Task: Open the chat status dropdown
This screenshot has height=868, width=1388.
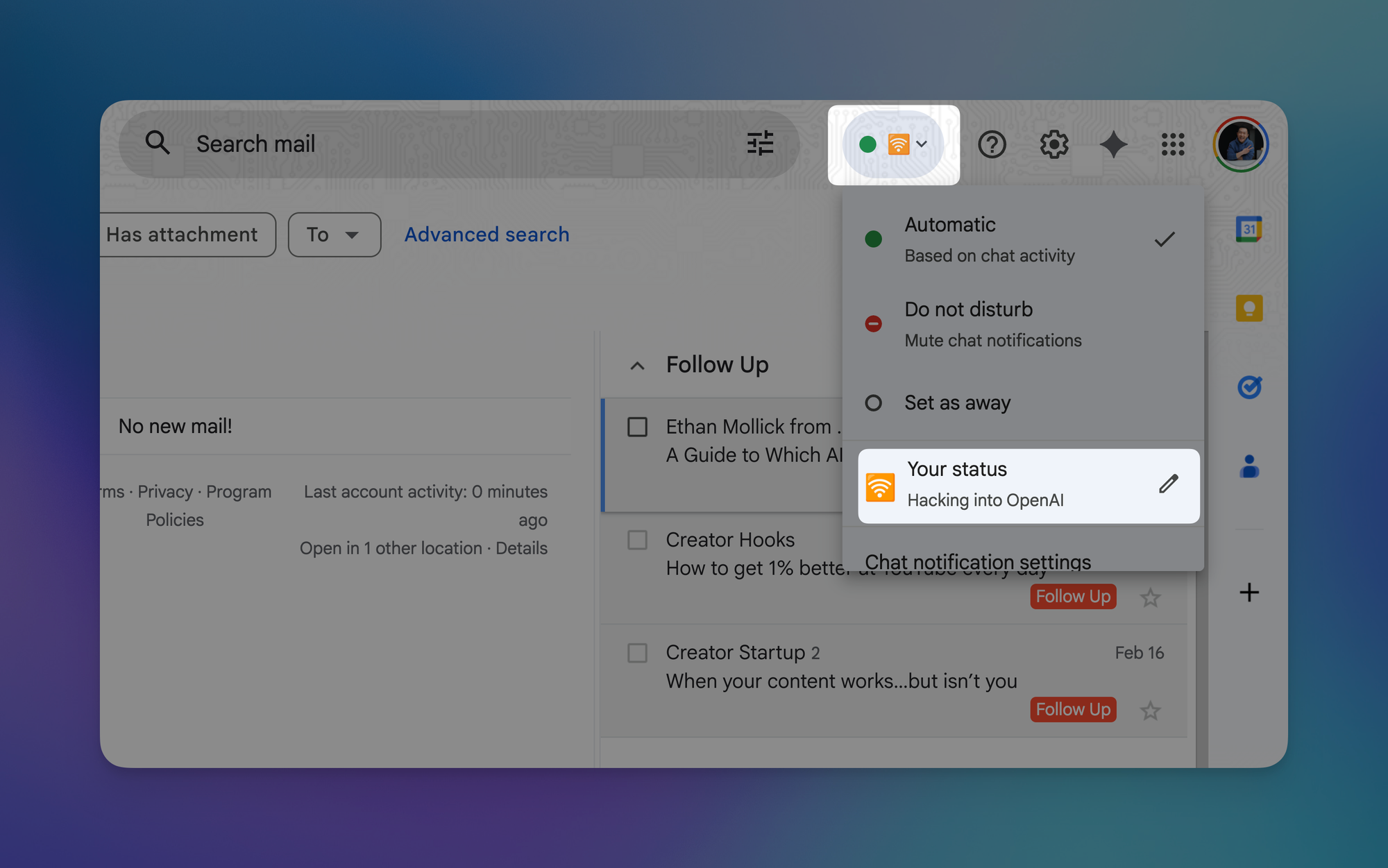Action: point(893,144)
